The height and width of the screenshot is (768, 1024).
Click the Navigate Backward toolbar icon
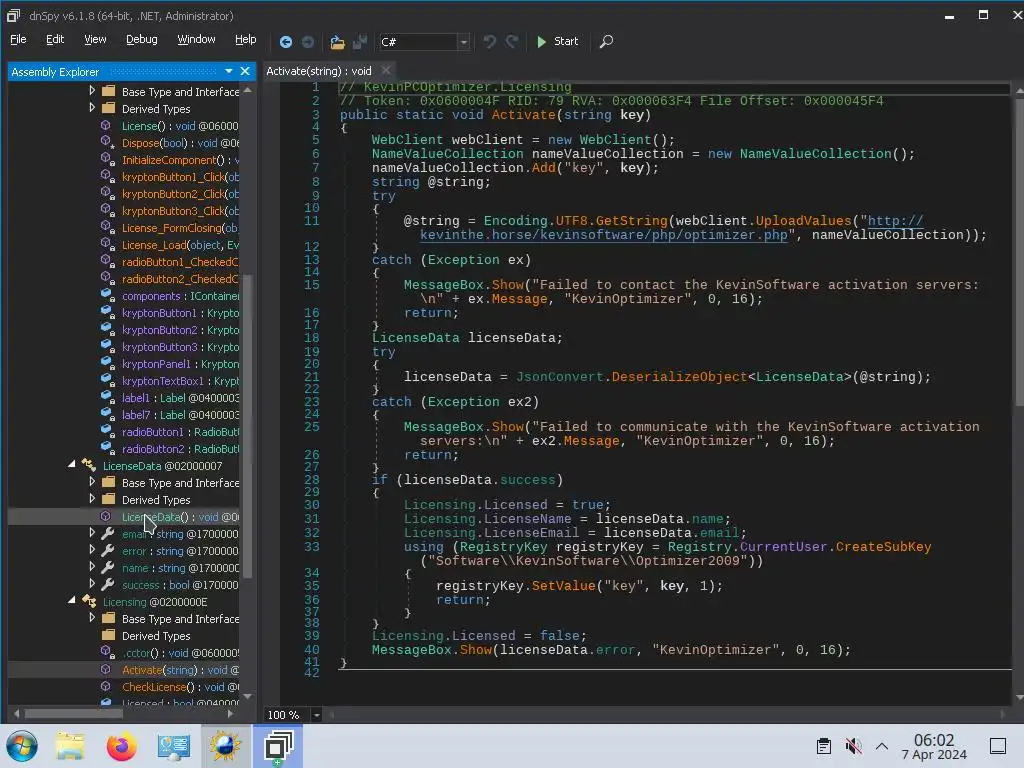(285, 42)
